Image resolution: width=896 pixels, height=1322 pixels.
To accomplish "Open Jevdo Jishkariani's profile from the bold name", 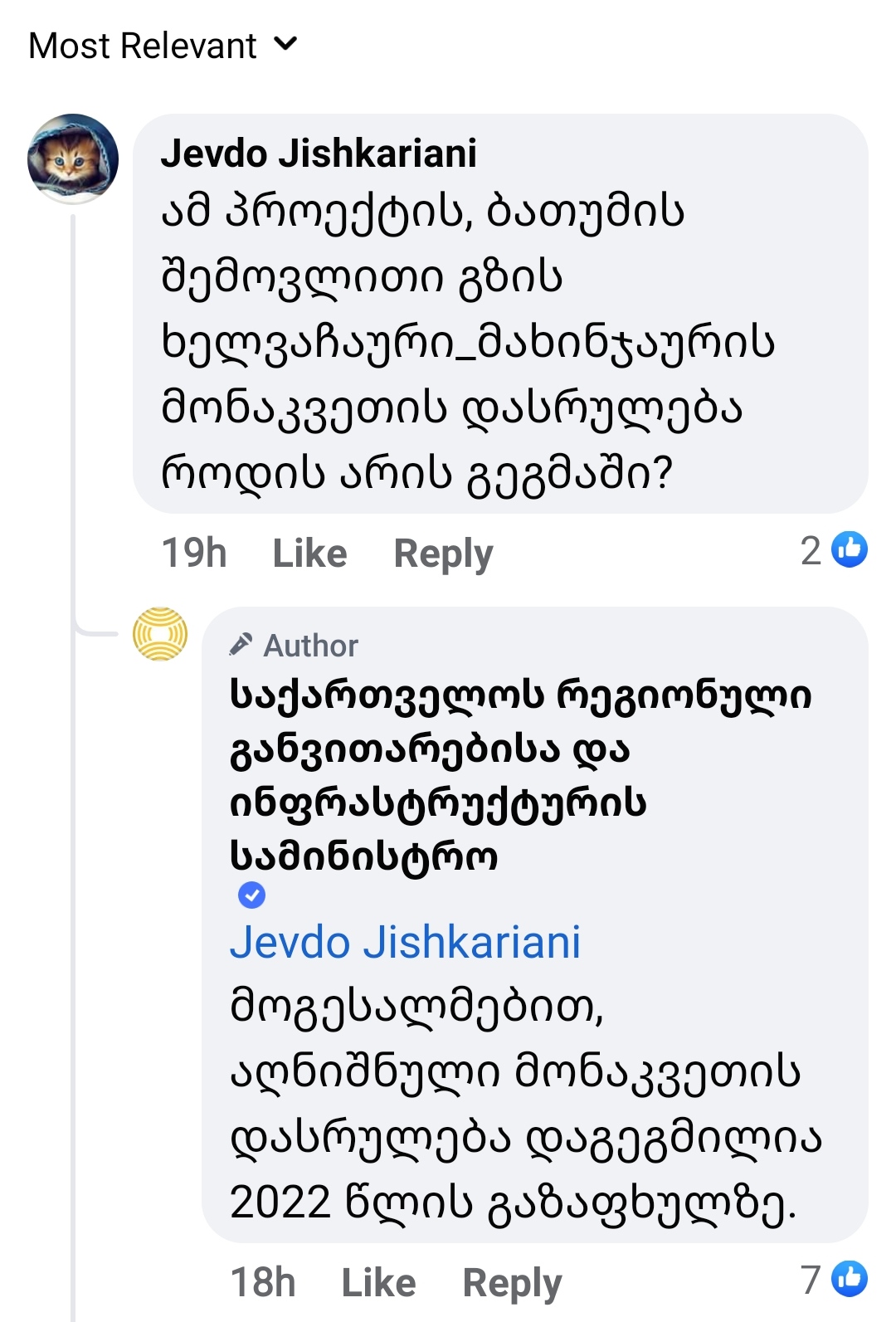I will click(319, 154).
